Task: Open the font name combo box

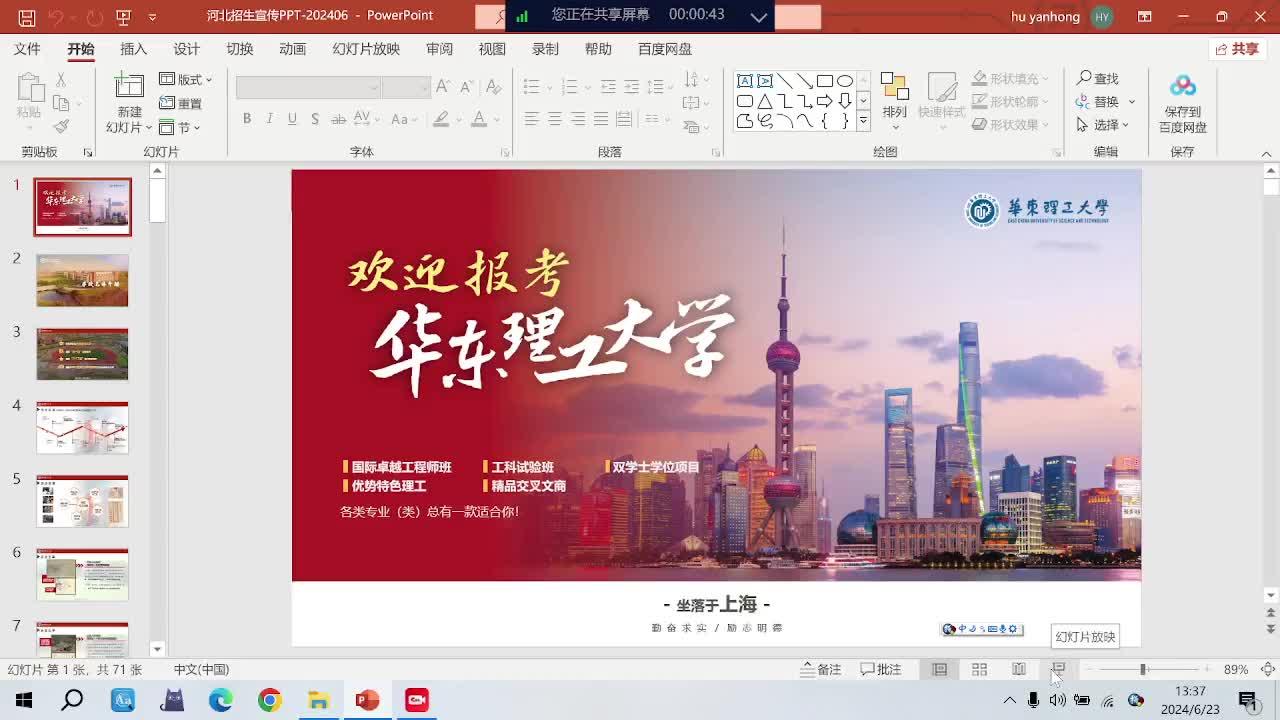Action: click(x=308, y=87)
